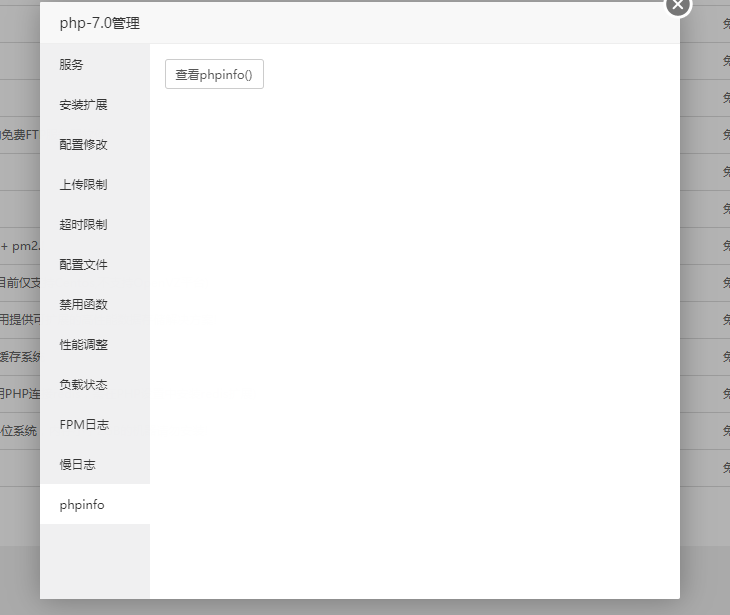Open the FPM日志 tab
The height and width of the screenshot is (615, 730).
click(95, 425)
